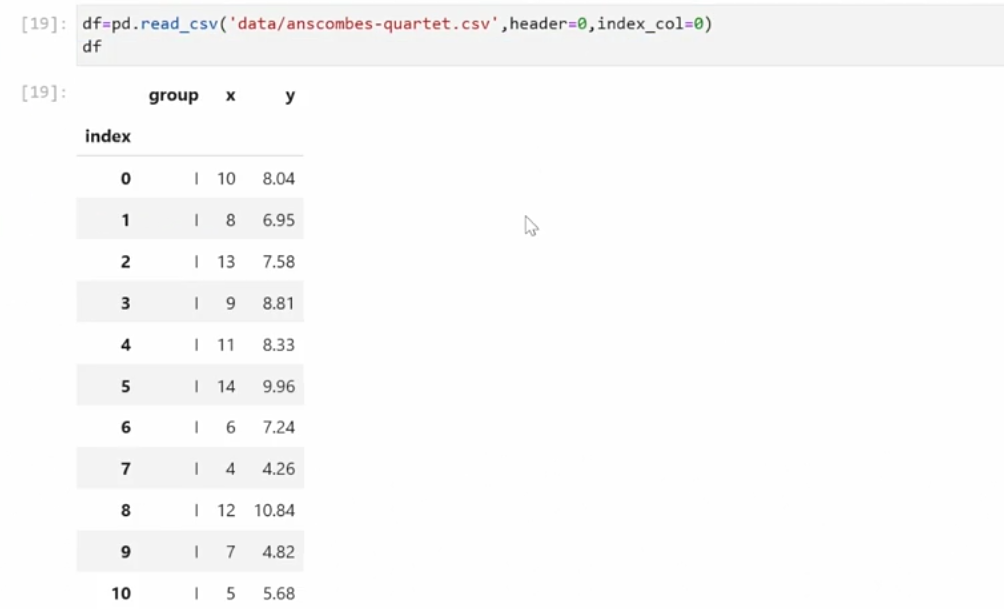Click the y value 8.04 cell
The height and width of the screenshot is (609, 1004).
[x=278, y=179]
